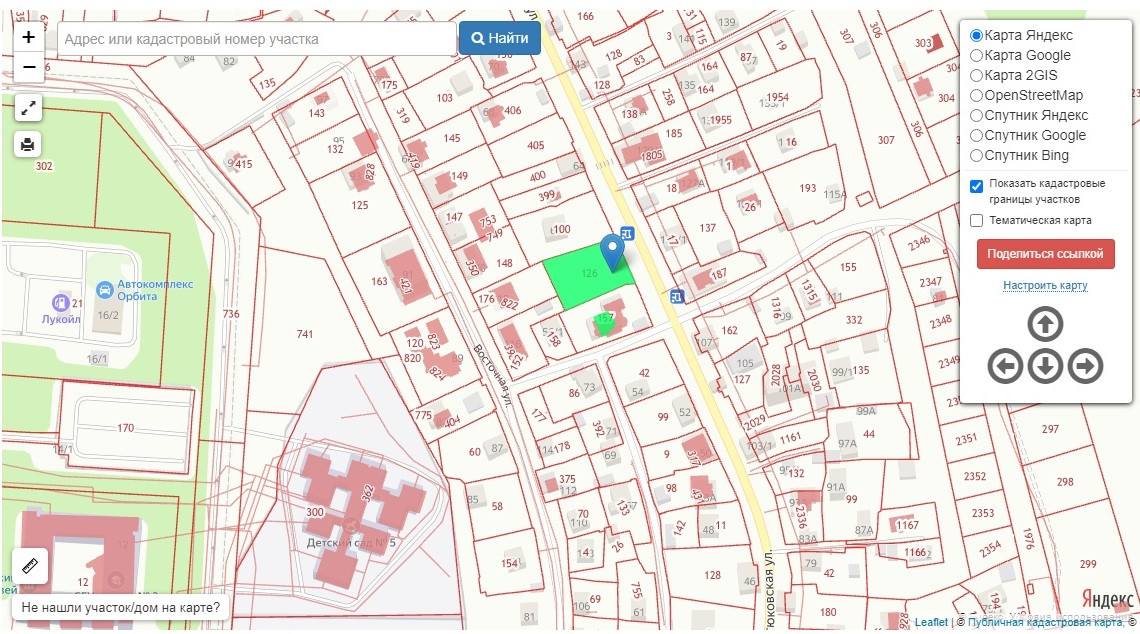Click parcel labeled 736
Viewport: 1140px width, 634px height.
(x=231, y=313)
